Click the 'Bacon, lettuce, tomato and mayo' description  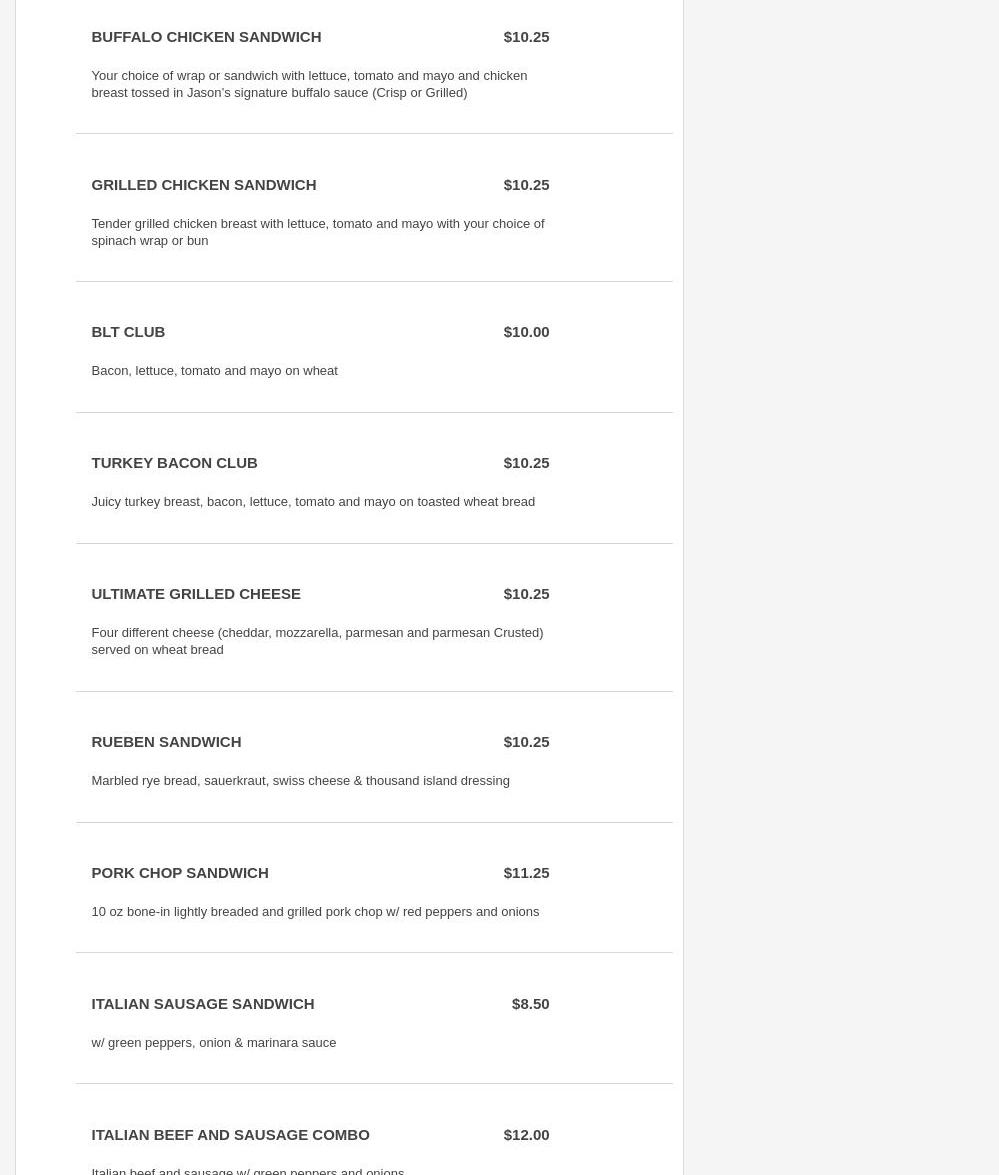pyautogui.click(x=214, y=371)
